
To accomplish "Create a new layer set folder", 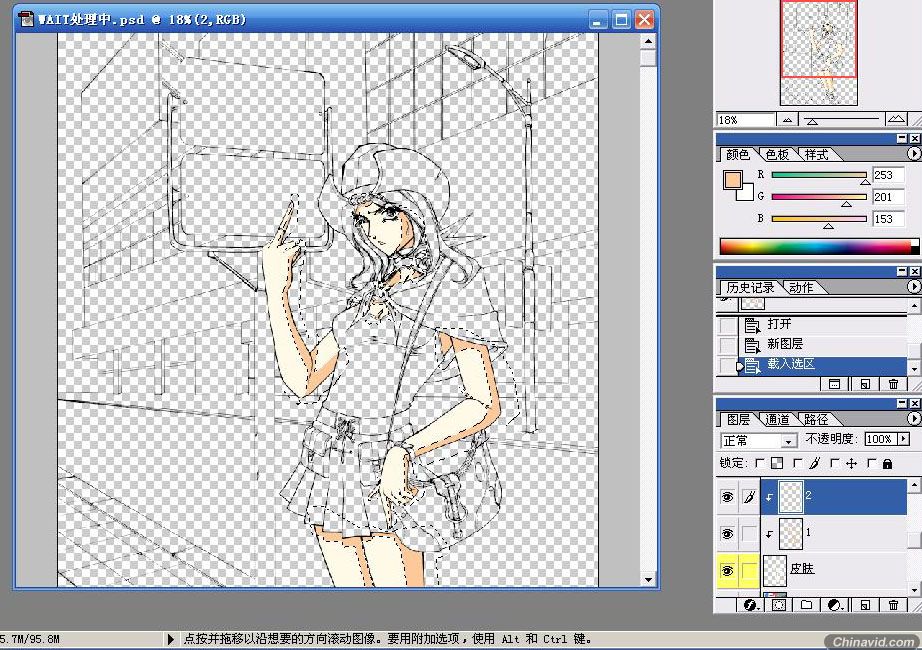I will point(806,605).
